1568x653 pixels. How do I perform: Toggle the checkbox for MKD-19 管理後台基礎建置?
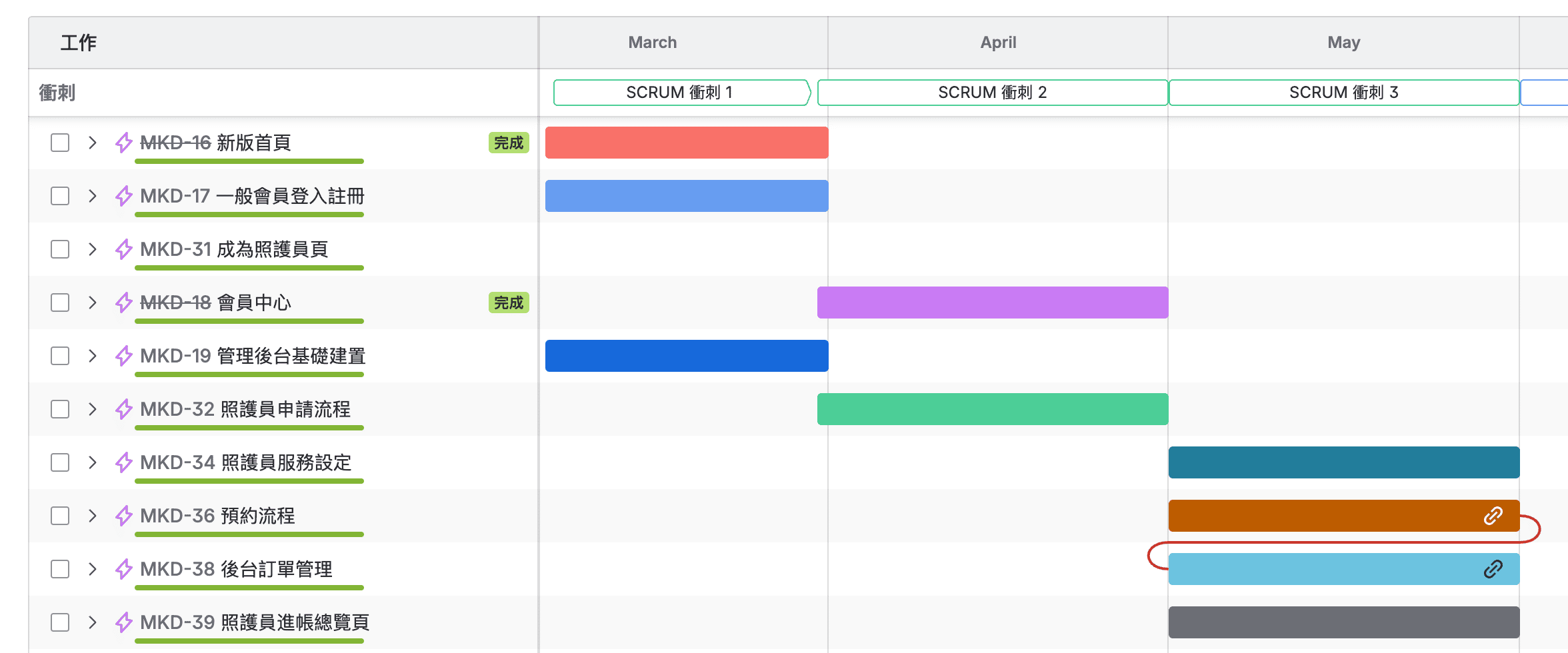coord(60,356)
